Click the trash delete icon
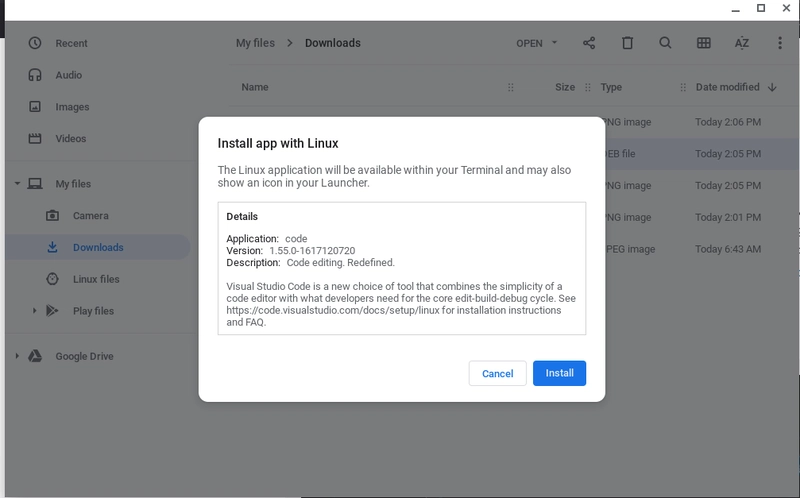 [x=627, y=43]
